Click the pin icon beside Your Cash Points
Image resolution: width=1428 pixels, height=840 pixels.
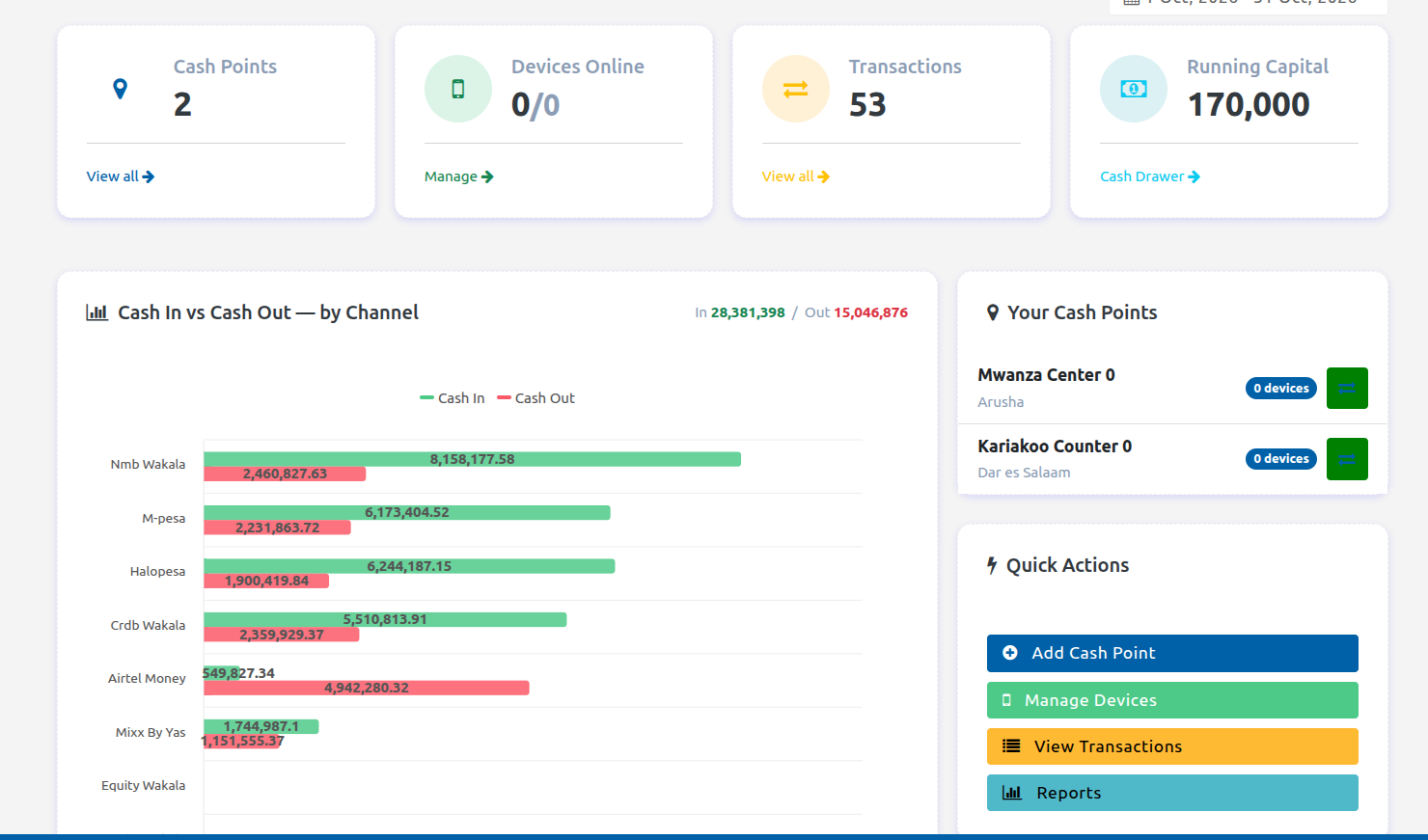tap(993, 312)
